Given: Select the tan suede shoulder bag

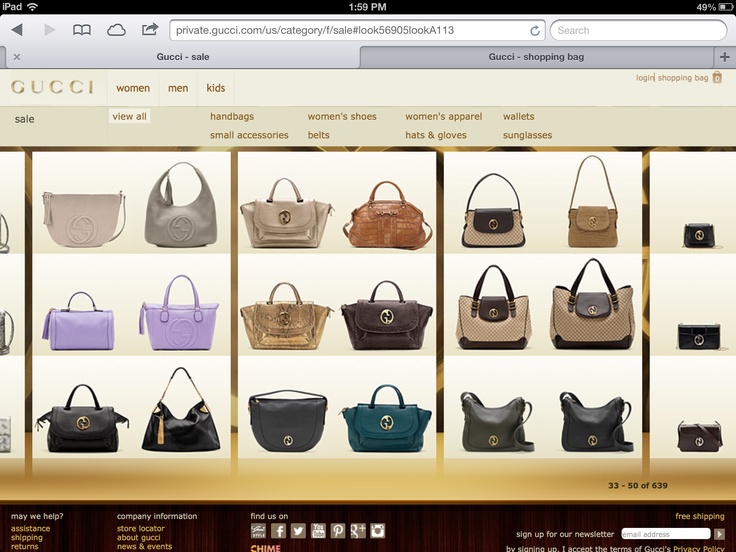Looking at the screenshot, I should (592, 201).
